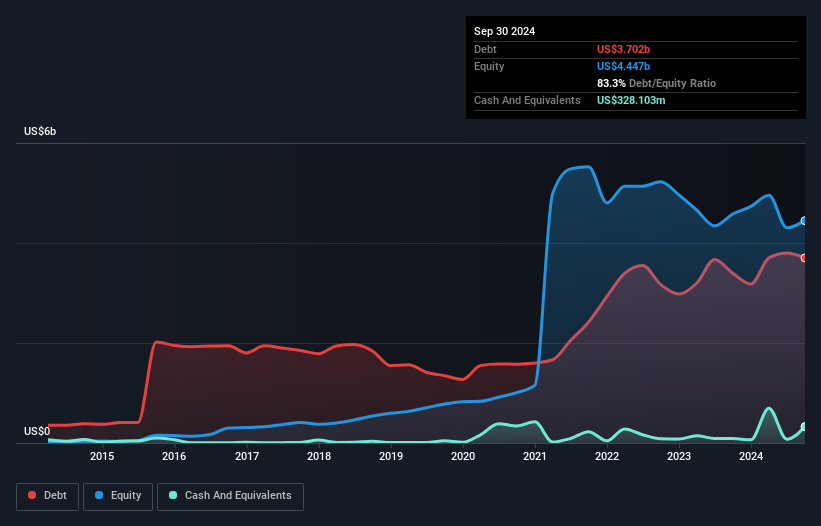
Task: Click the teal Cash endpoint marker
Action: [804, 427]
